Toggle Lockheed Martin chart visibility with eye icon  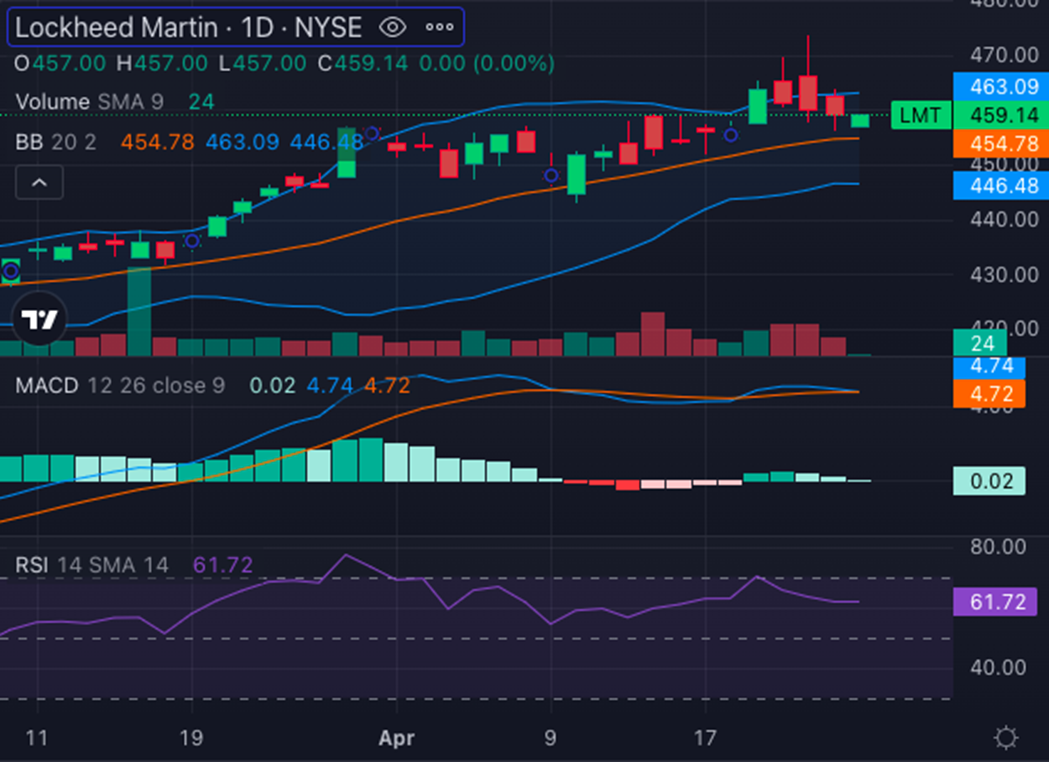point(391,28)
